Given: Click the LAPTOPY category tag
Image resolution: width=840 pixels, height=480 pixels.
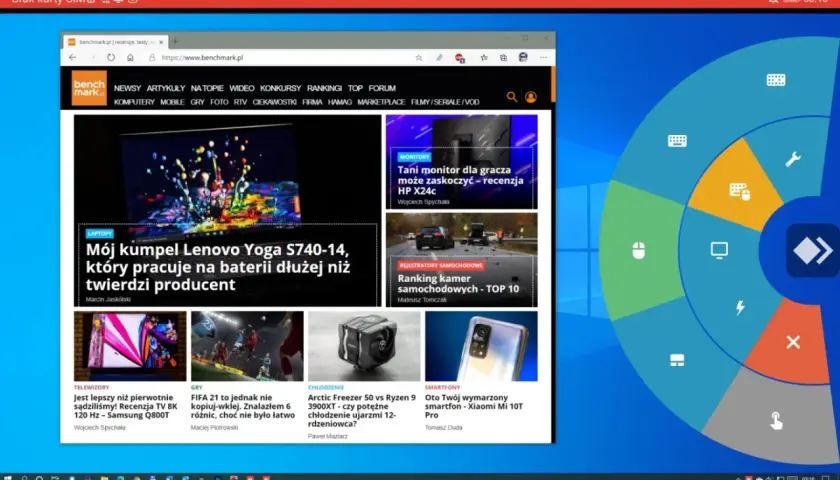Looking at the screenshot, I should click(100, 234).
